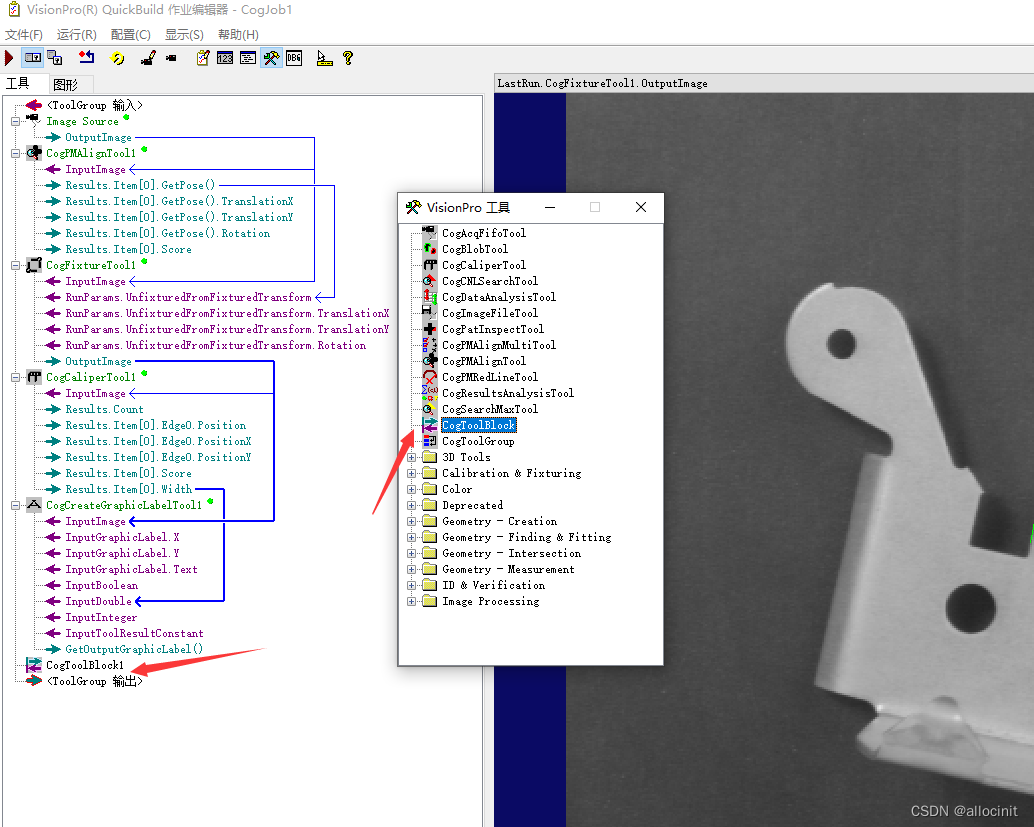1034x827 pixels.
Task: Select the <ToolGroup 输入> node
Action: [94, 106]
